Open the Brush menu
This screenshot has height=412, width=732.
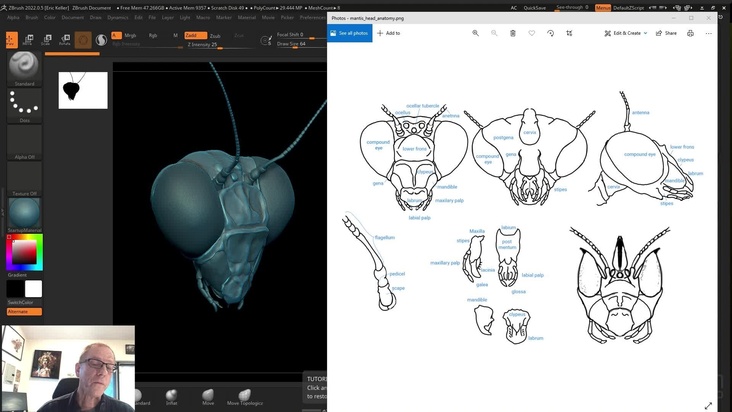[x=31, y=17]
